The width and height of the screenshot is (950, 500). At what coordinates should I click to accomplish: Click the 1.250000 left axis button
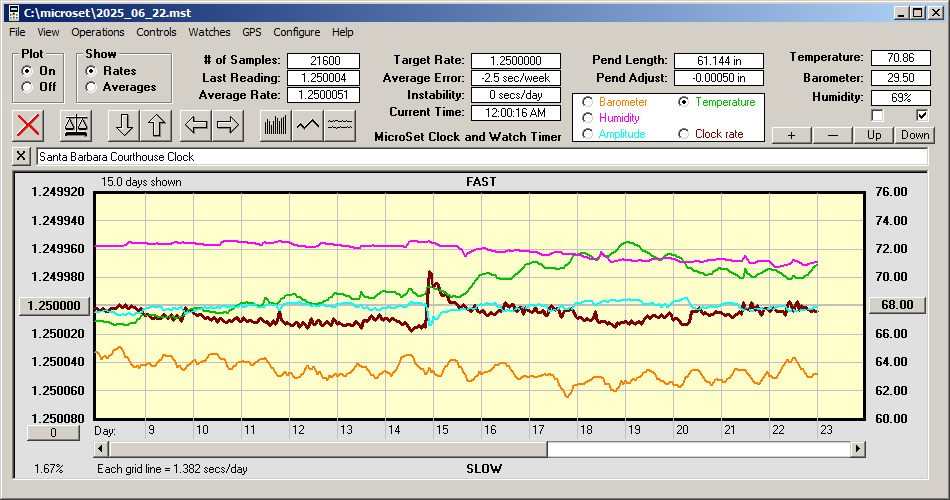pyautogui.click(x=55, y=305)
